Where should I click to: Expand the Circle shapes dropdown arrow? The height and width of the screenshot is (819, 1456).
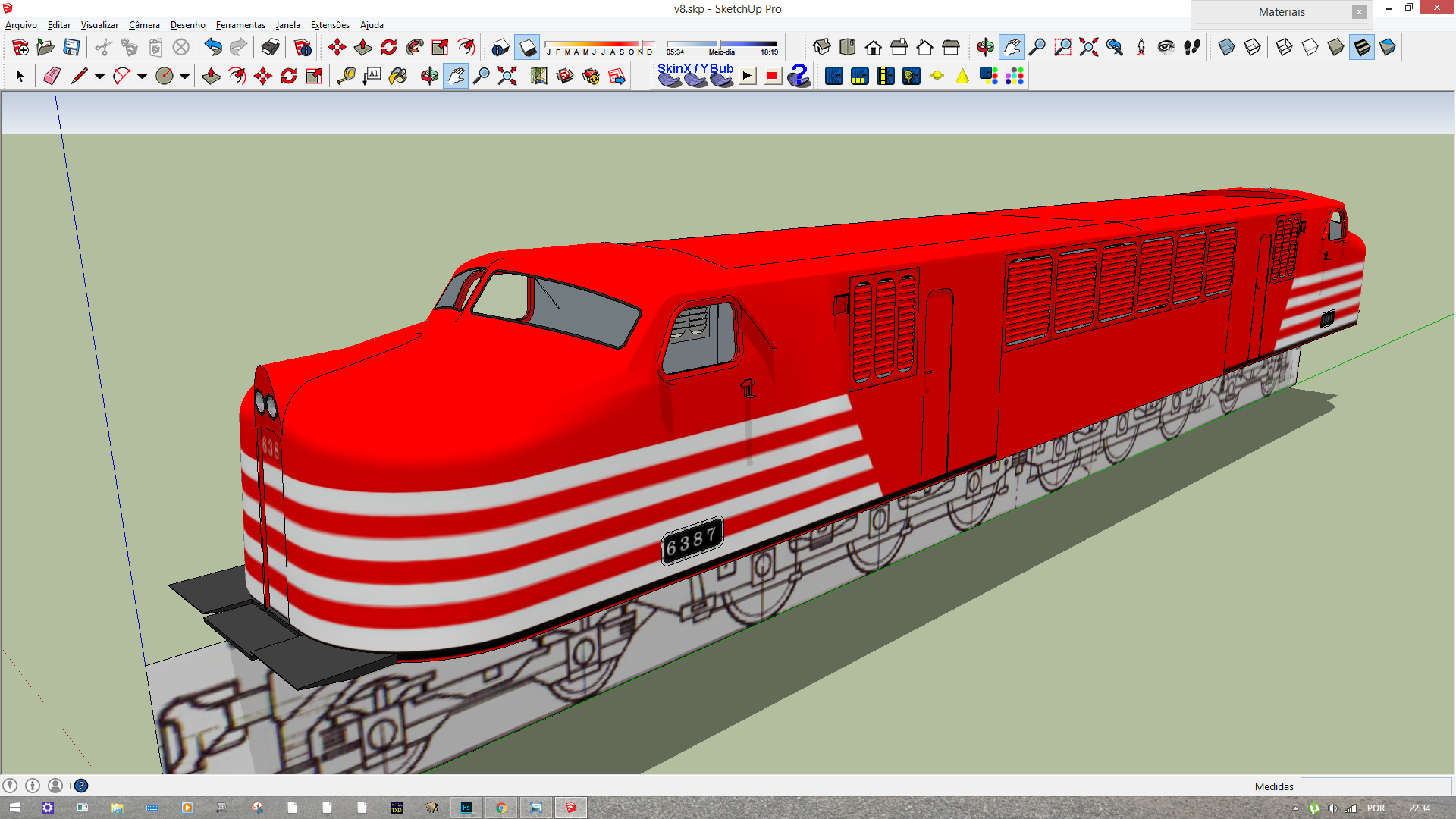pos(184,76)
